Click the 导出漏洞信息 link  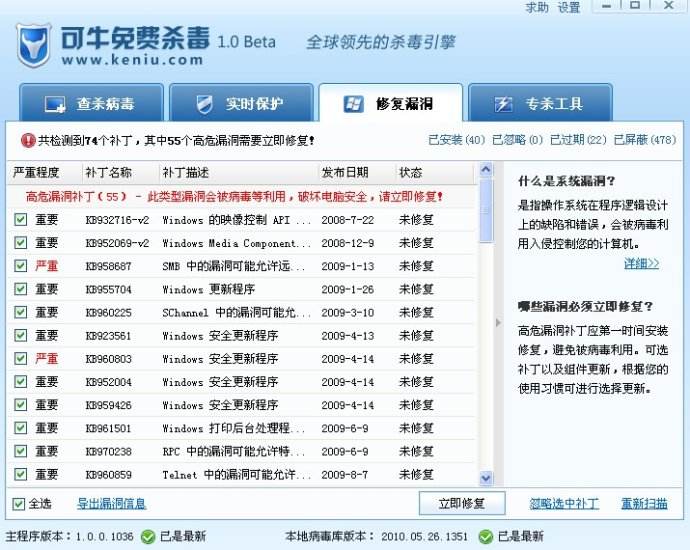click(111, 504)
